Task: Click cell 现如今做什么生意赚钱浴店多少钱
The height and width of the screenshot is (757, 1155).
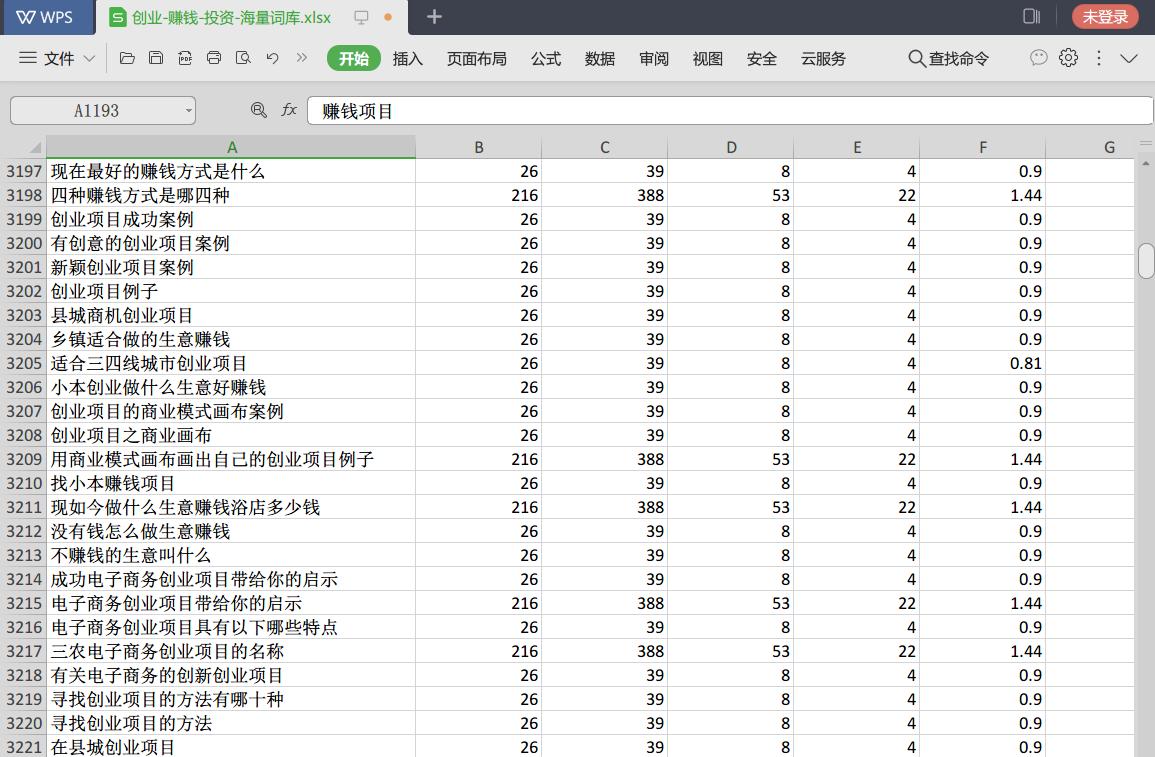Action: [231, 507]
